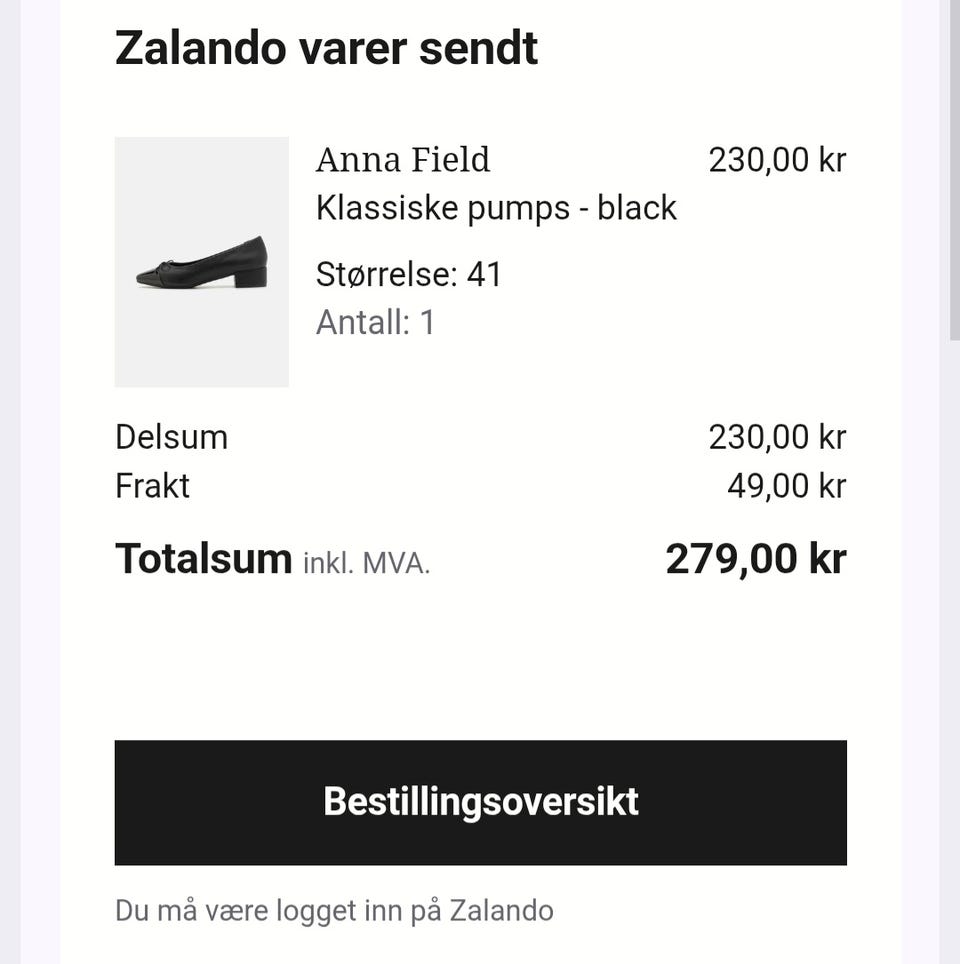The image size is (960, 964).
Task: Click the word Zalando in the login note
Action: pos(501,910)
